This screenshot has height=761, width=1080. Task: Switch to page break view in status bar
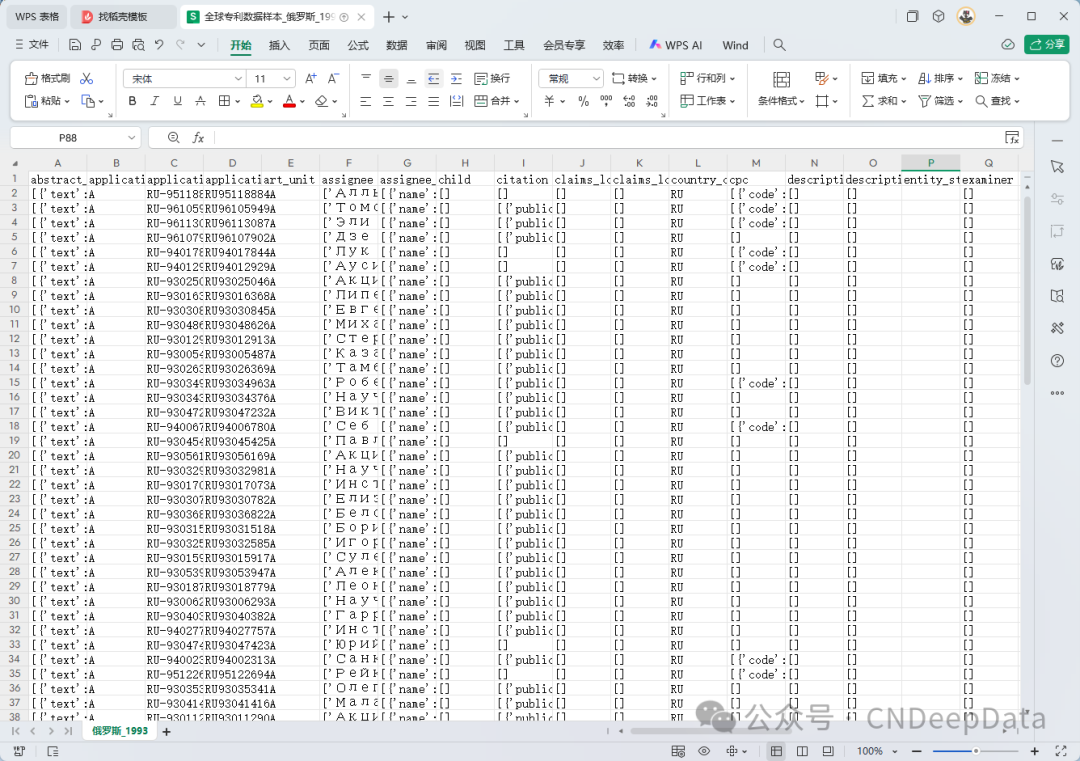[802, 751]
